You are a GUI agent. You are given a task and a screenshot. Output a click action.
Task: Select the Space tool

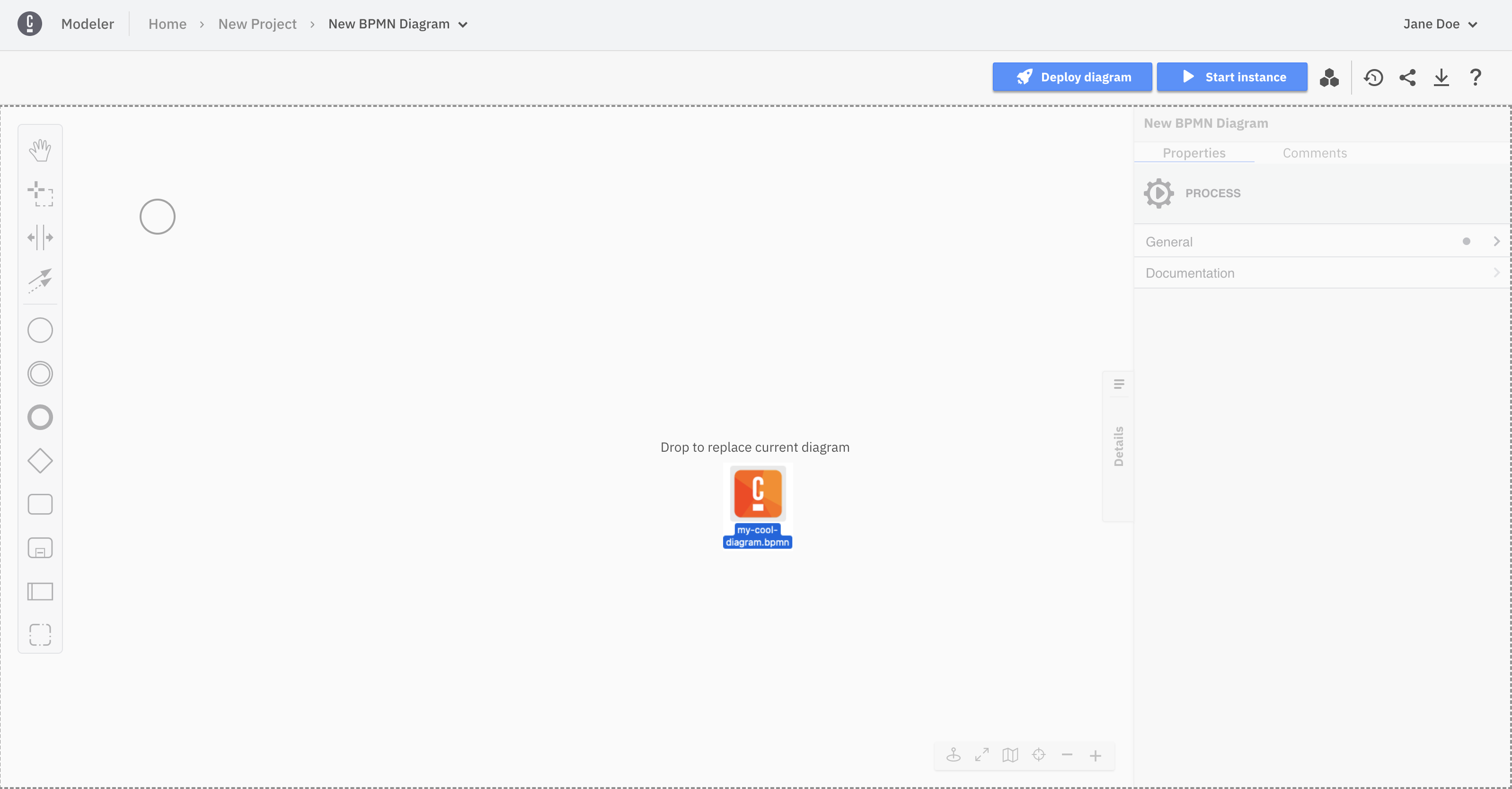[39, 237]
